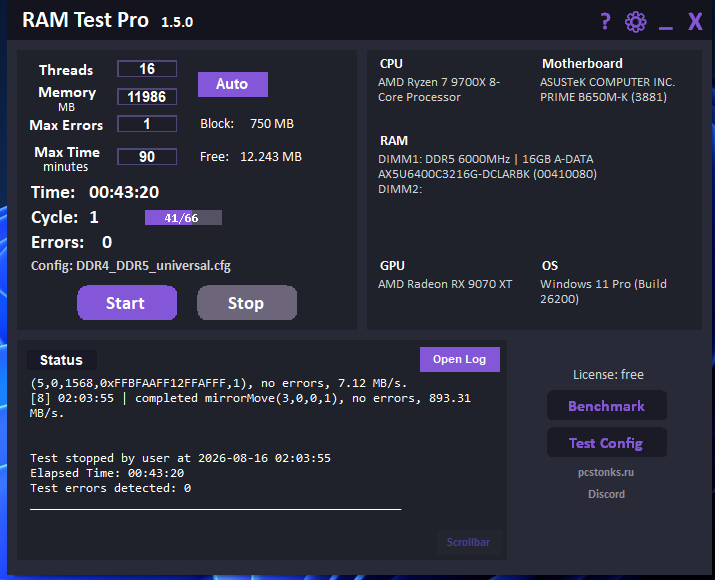Click the 'Test stopped by user' log line
The image size is (715, 580).
point(181,458)
